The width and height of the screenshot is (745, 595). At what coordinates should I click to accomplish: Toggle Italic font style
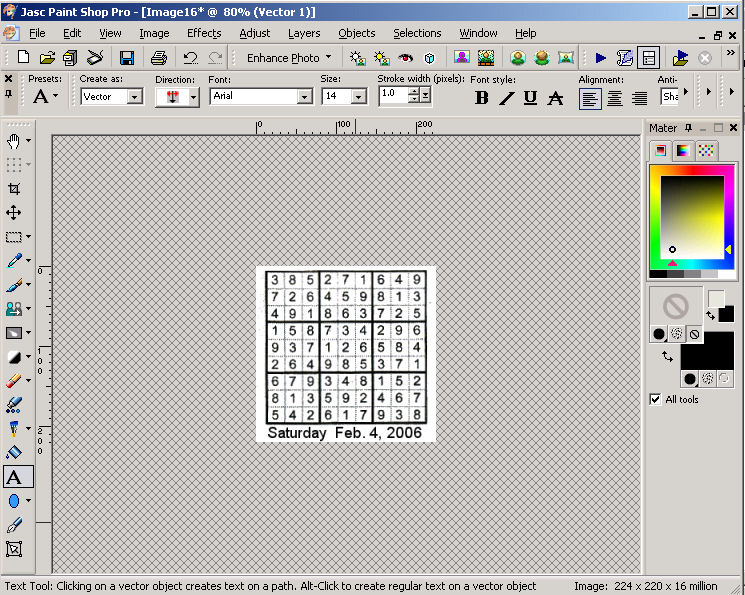tap(506, 97)
